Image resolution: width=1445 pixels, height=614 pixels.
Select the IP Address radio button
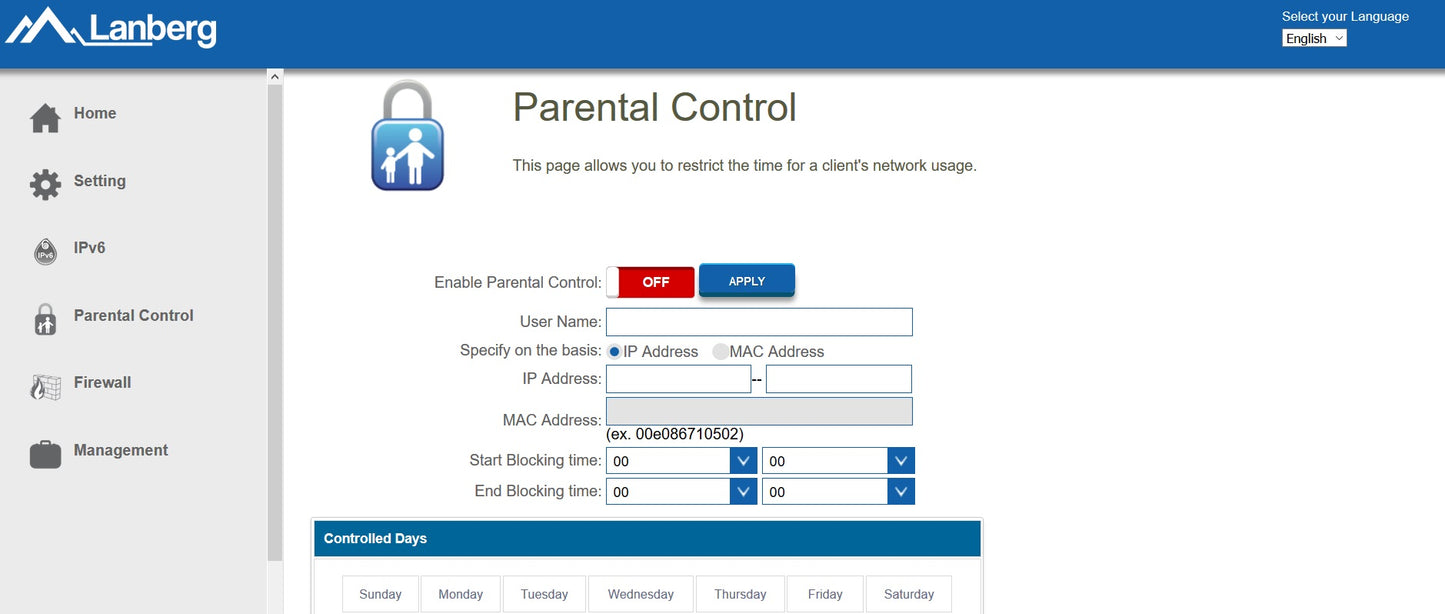[614, 352]
